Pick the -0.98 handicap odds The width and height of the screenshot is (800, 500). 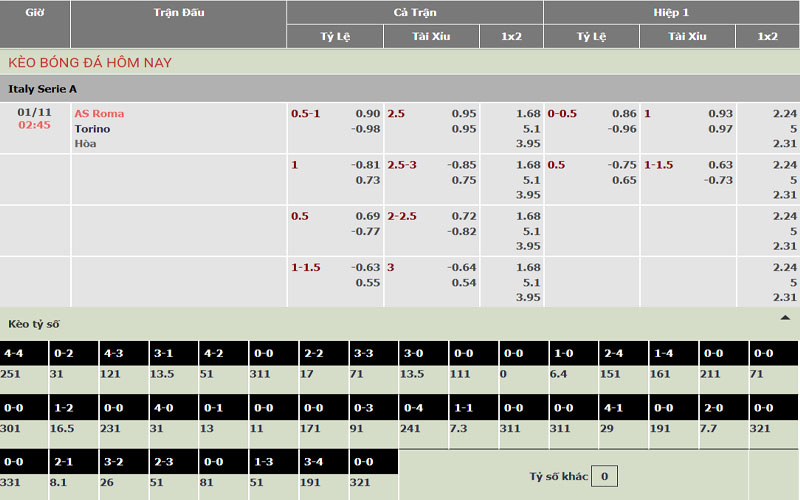click(x=365, y=129)
